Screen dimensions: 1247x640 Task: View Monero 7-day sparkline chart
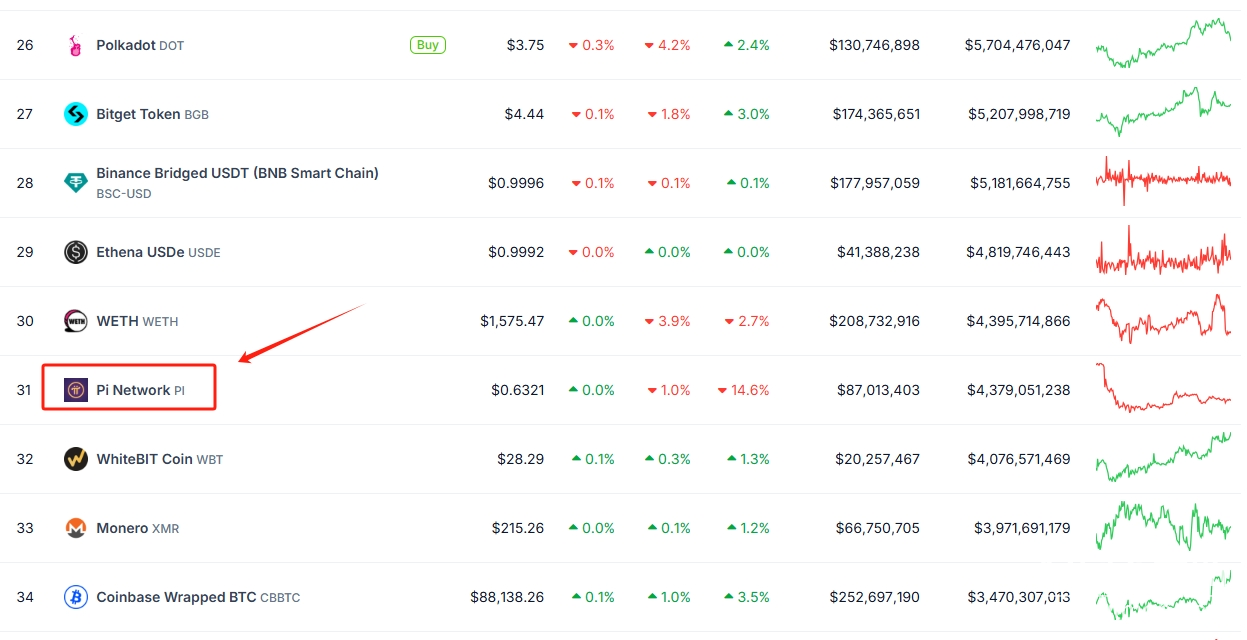[1163, 526]
